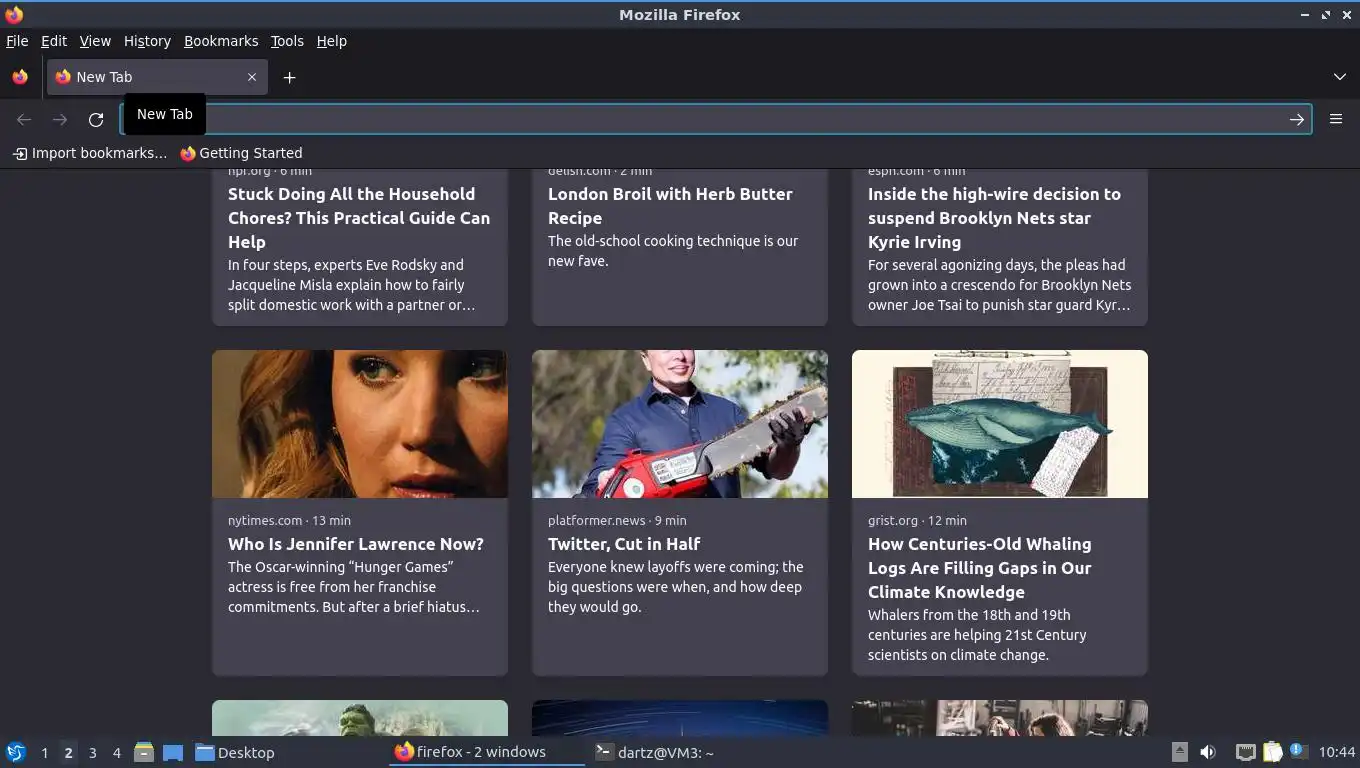1360x768 pixels.
Task: Click 'nytimes.com · 13 min' source text
Action: pyautogui.click(x=289, y=520)
